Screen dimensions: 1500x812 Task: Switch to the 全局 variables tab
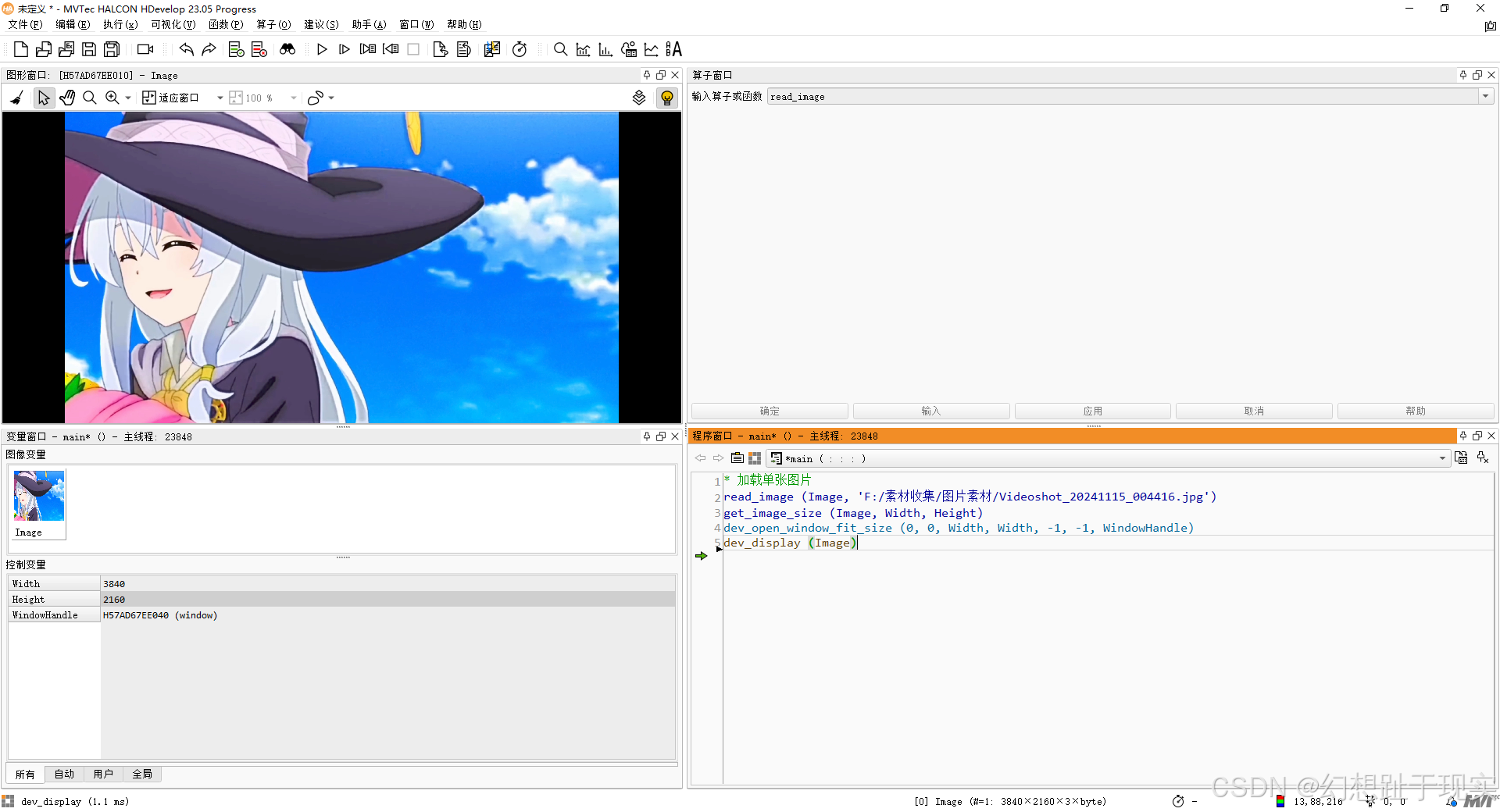[x=142, y=775]
